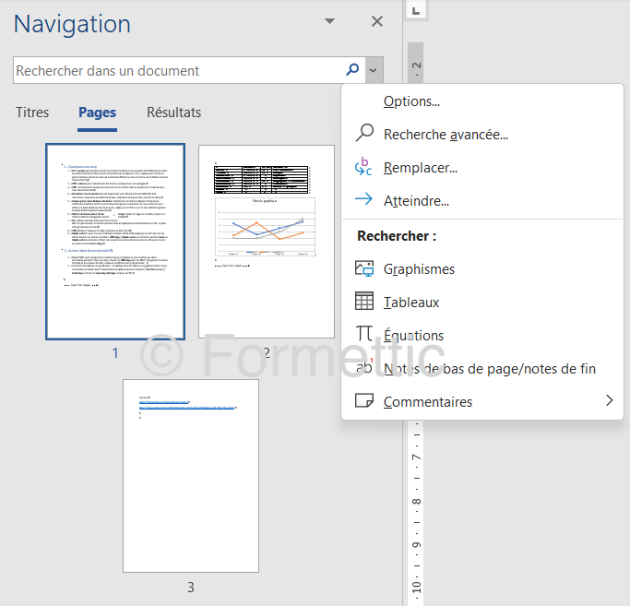Screen dimensions: 630x606
Task: Click the Atteindre arrow icon
Action: point(364,200)
